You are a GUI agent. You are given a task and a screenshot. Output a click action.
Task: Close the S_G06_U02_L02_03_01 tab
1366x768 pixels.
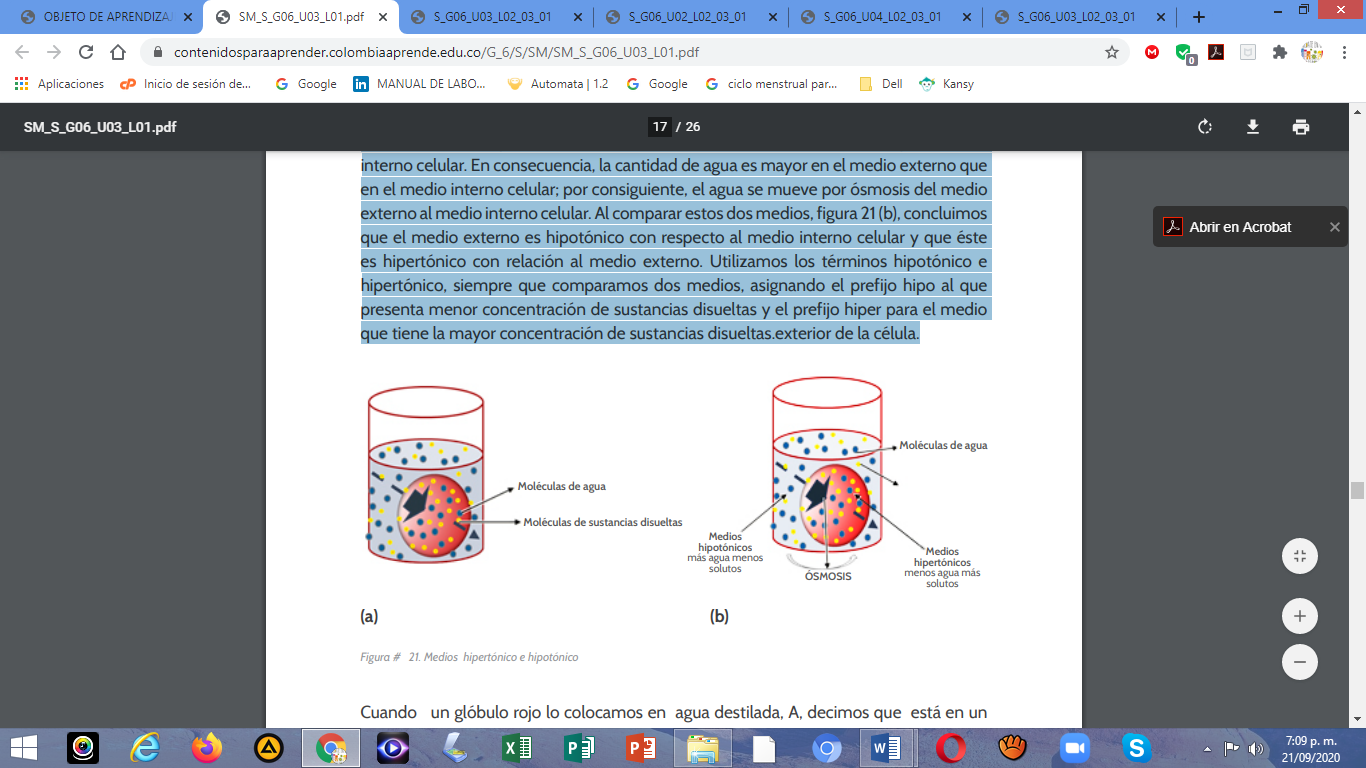(772, 17)
